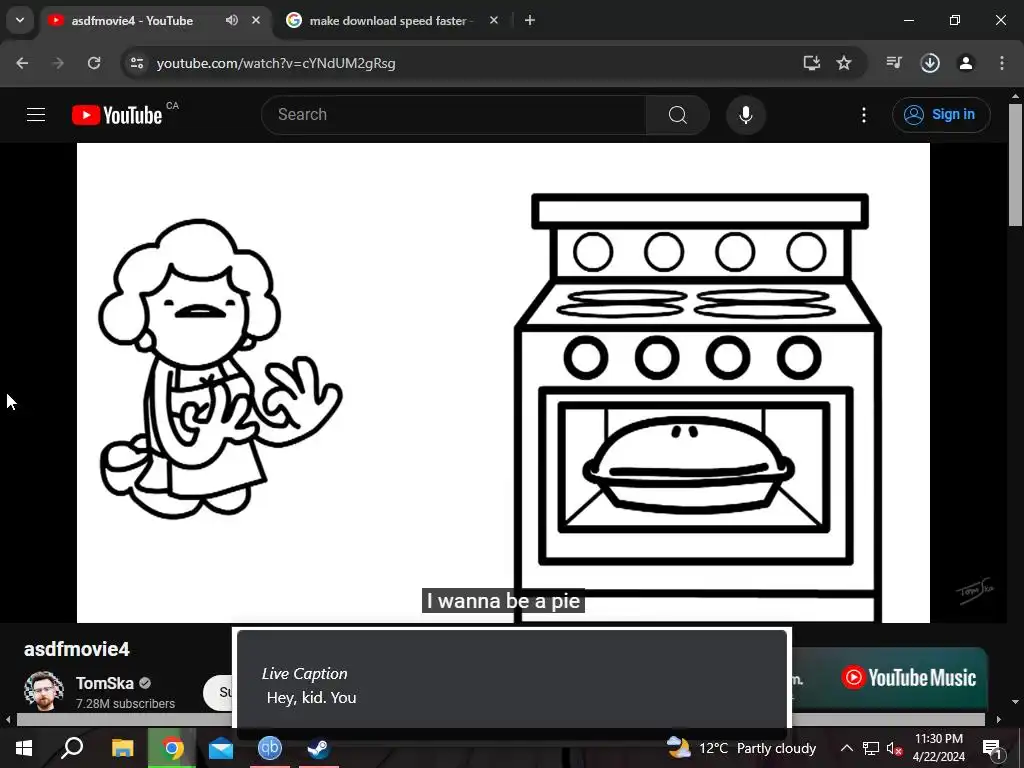Image resolution: width=1024 pixels, height=768 pixels.
Task: Click the horizontal scrollbar at page bottom
Action: (124, 720)
